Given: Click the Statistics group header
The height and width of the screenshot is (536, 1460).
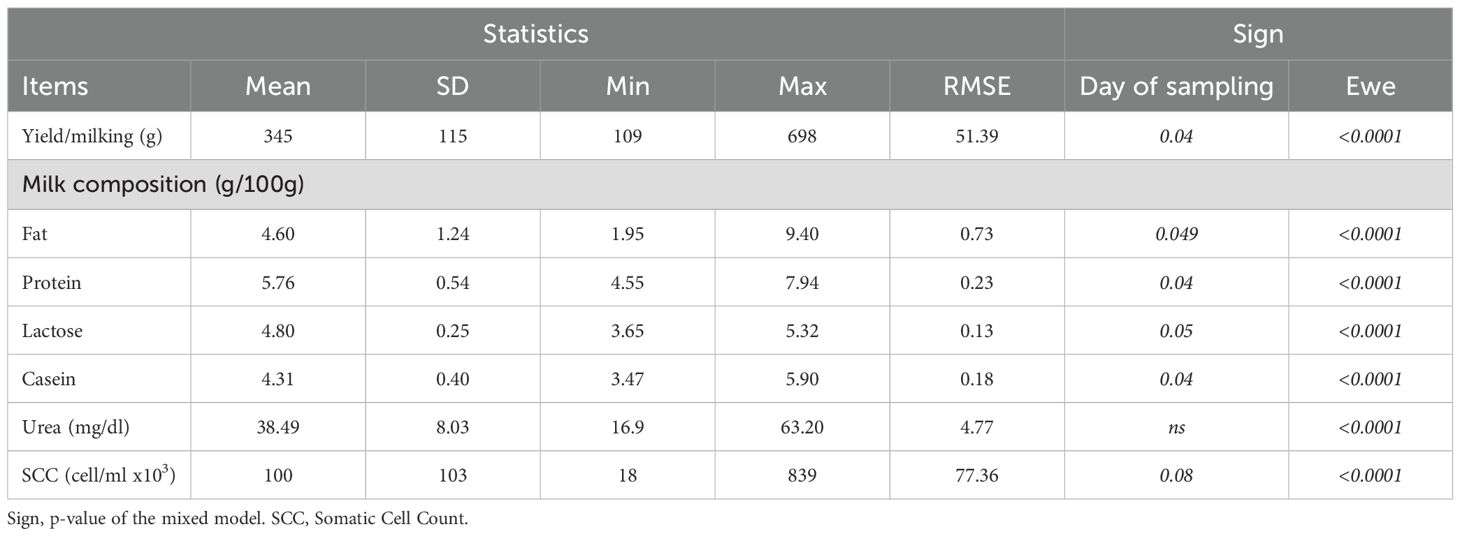Looking at the screenshot, I should pos(535,34).
